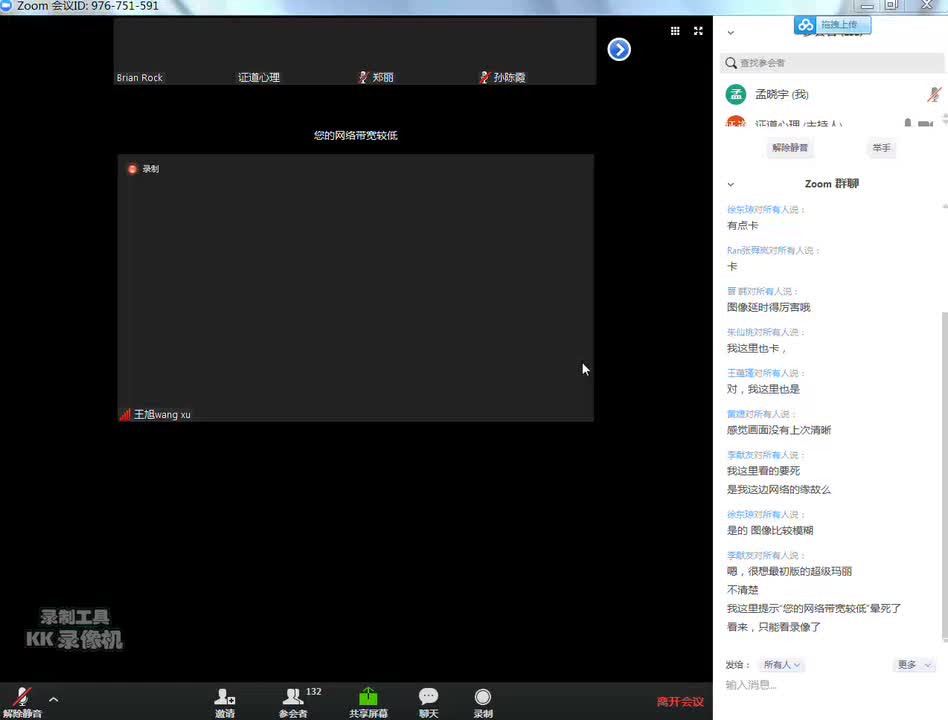Click the Unmute (解除静音) panel button
Screen dimensions: 948x720
[x=790, y=148]
